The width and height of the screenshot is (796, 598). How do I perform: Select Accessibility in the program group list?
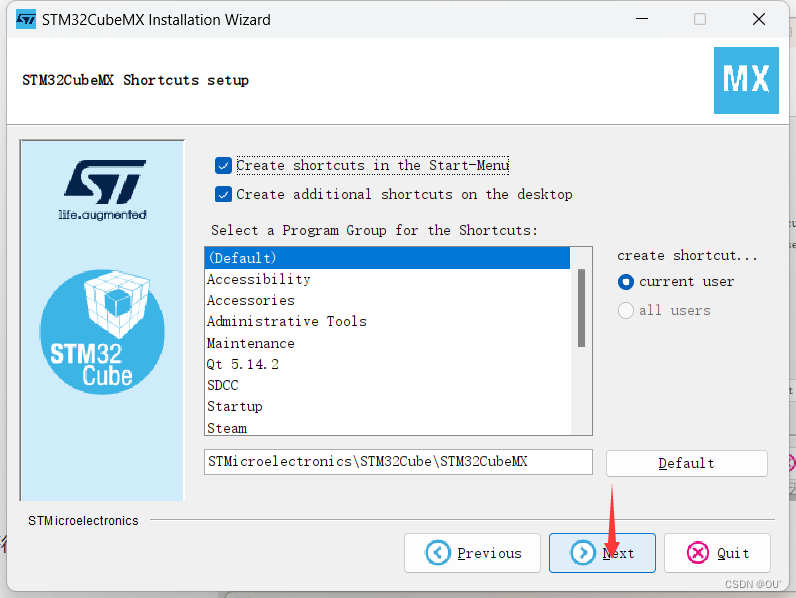[x=387, y=279]
